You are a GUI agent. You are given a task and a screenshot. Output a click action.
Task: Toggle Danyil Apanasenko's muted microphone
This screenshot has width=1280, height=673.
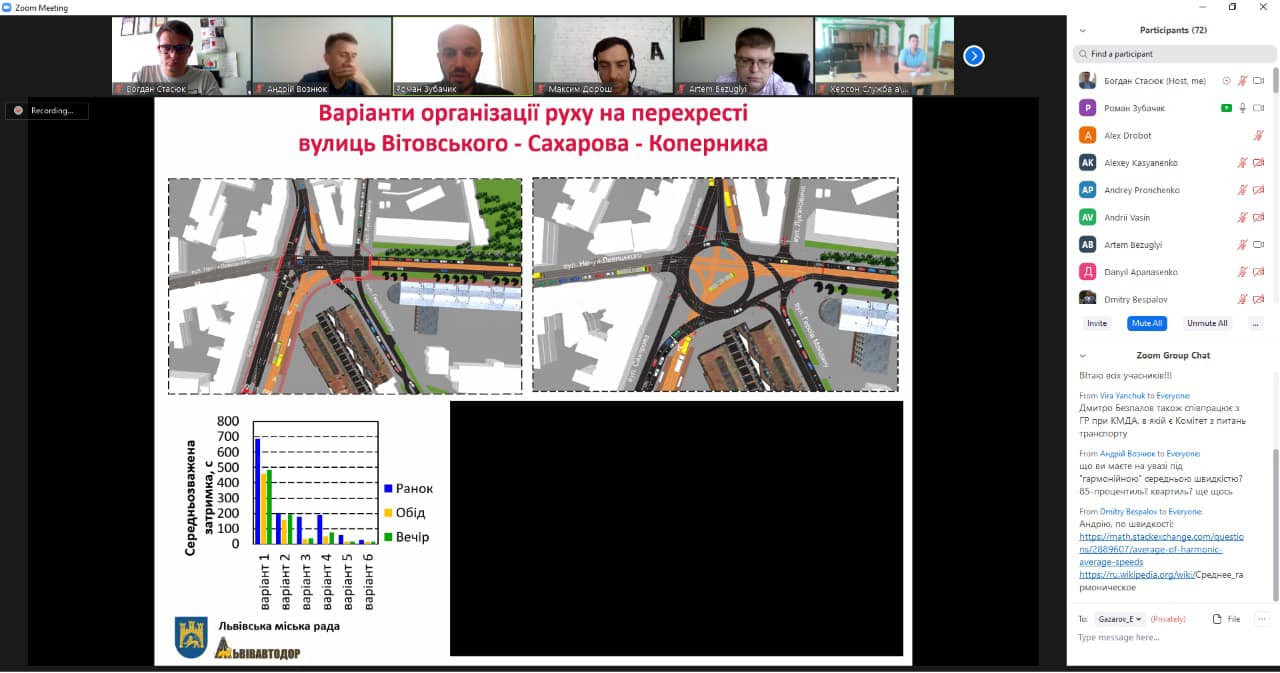pos(1242,272)
